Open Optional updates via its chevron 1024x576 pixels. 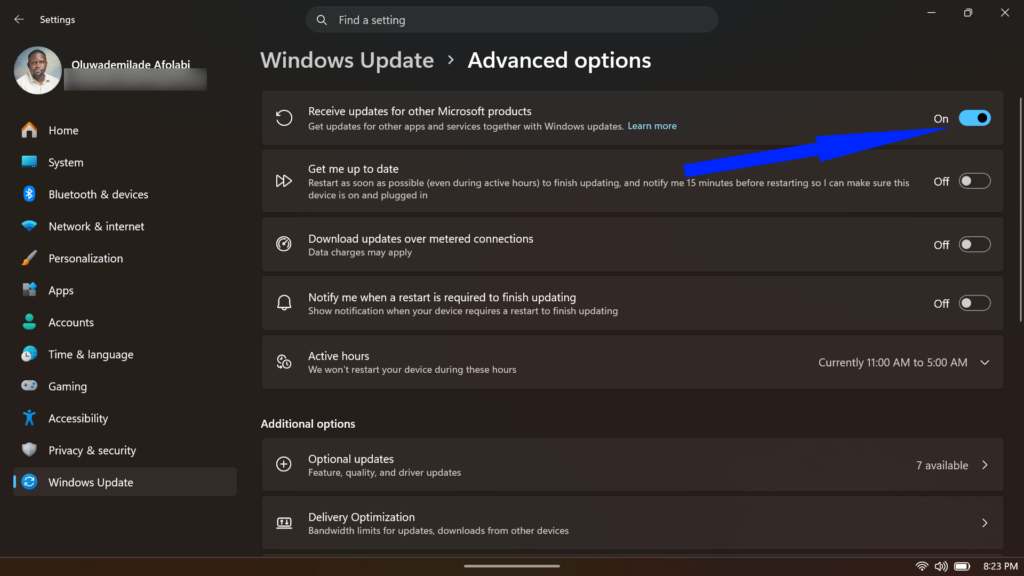984,465
